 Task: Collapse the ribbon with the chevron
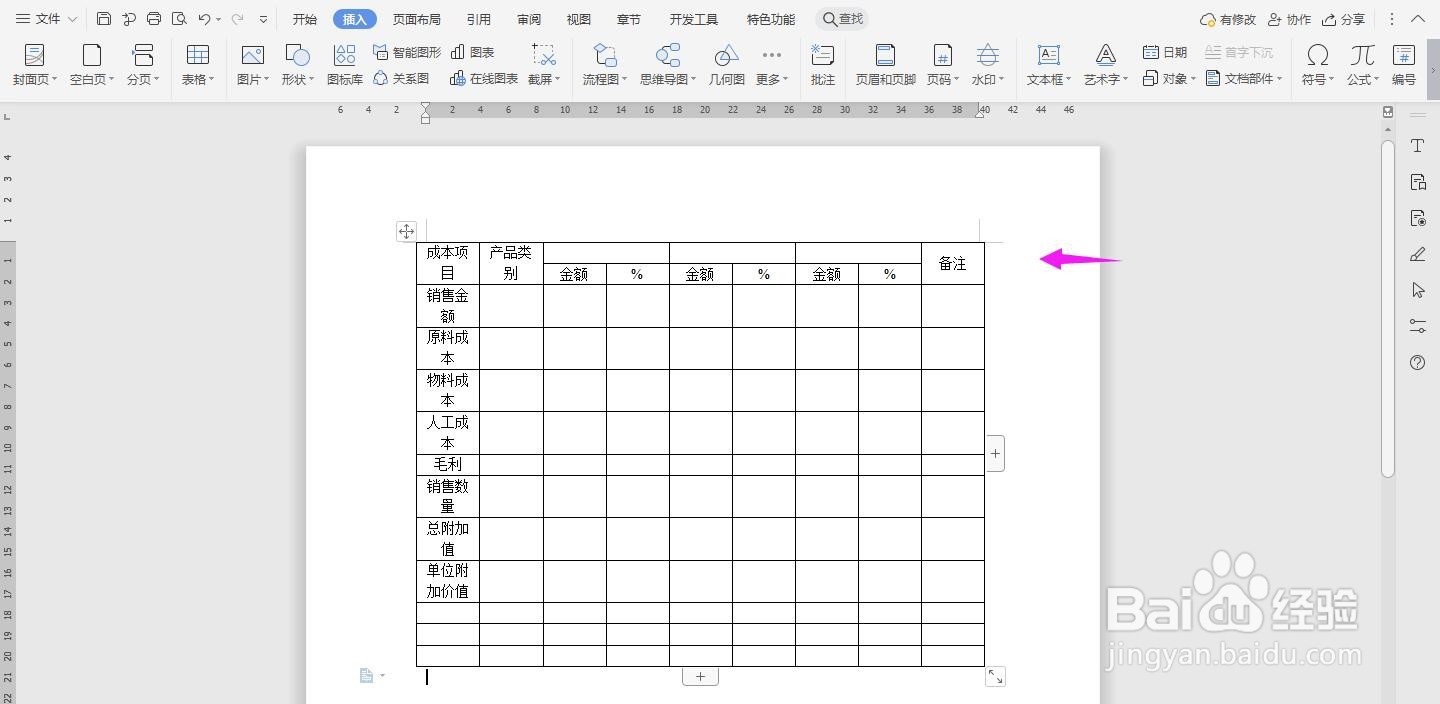pyautogui.click(x=1418, y=19)
